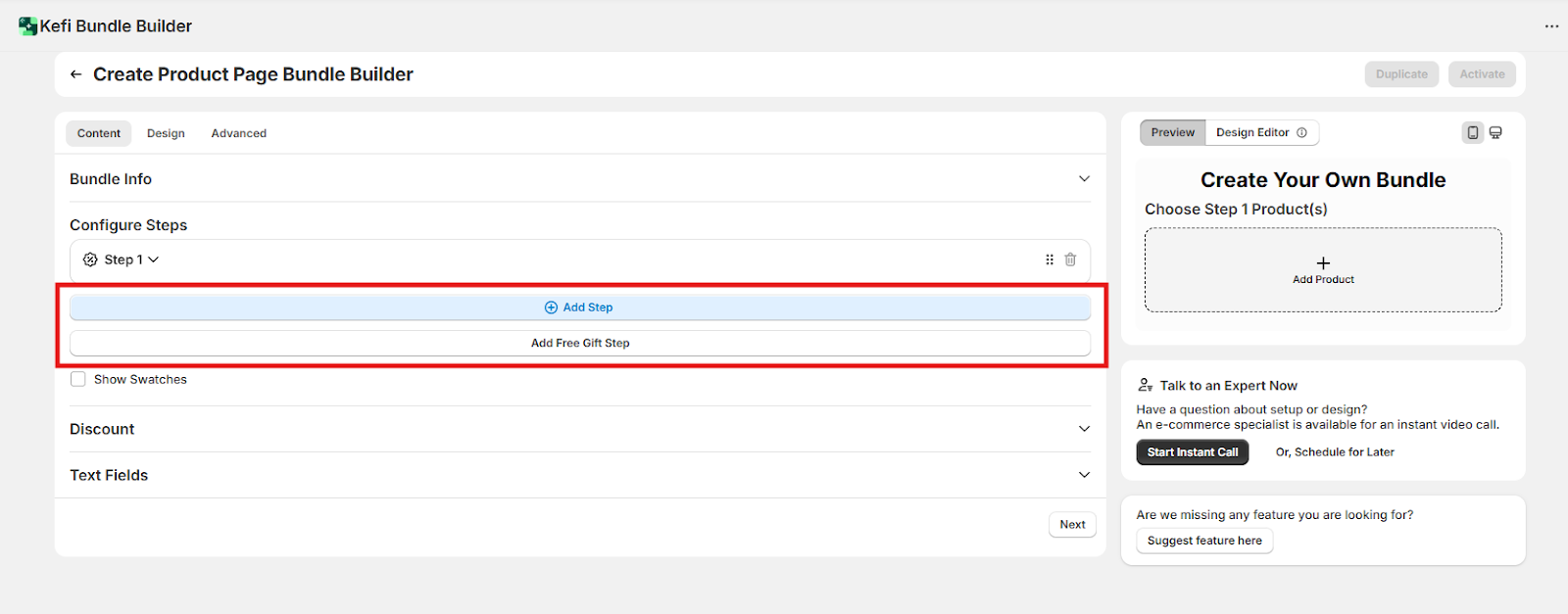Screen dimensions: 1568x614
Task: Expand the Text Fields section
Action: pos(1084,475)
